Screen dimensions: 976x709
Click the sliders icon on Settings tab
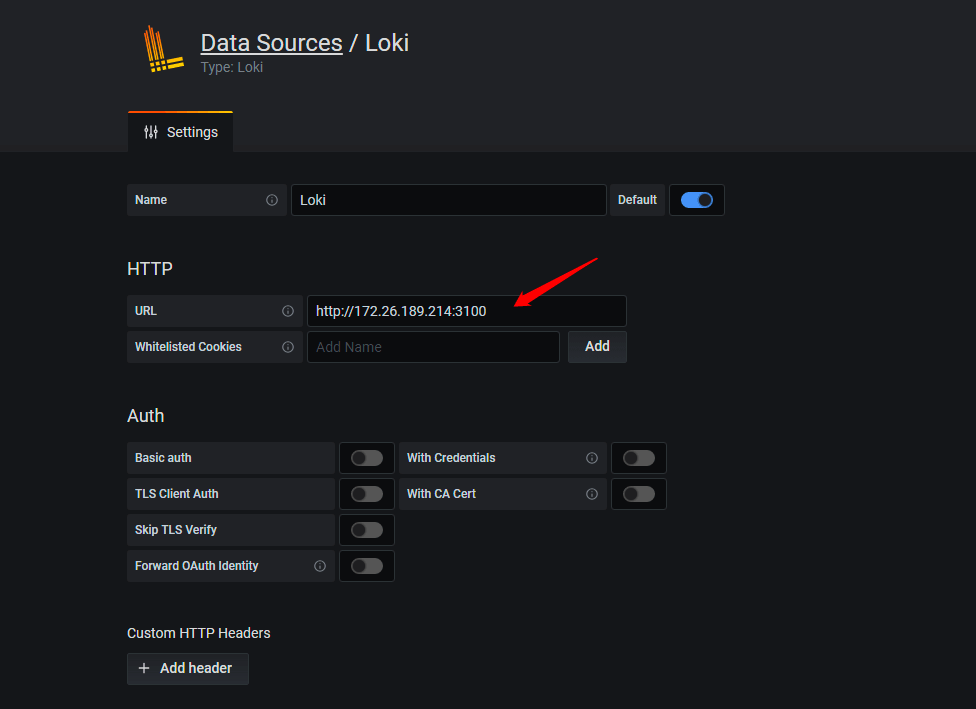tap(151, 132)
